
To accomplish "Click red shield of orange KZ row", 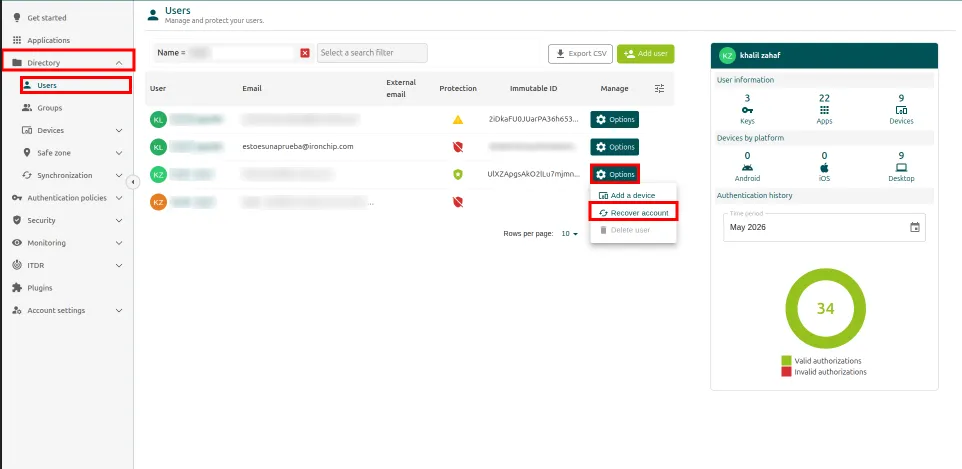I will pos(458,202).
